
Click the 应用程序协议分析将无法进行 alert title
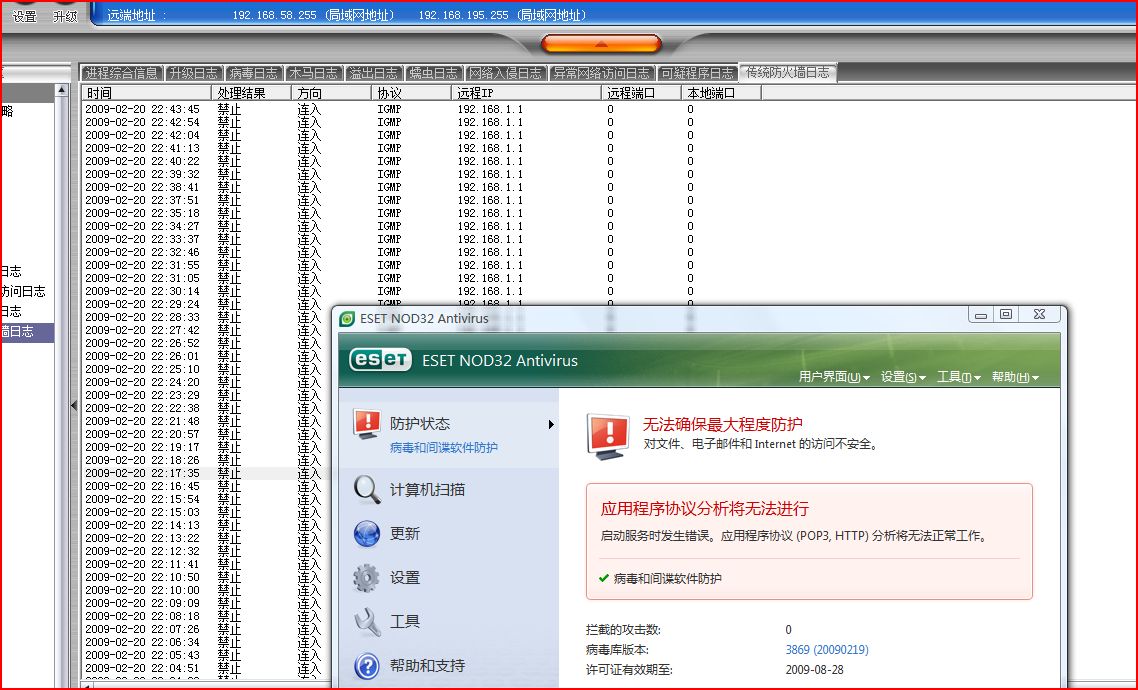[705, 509]
